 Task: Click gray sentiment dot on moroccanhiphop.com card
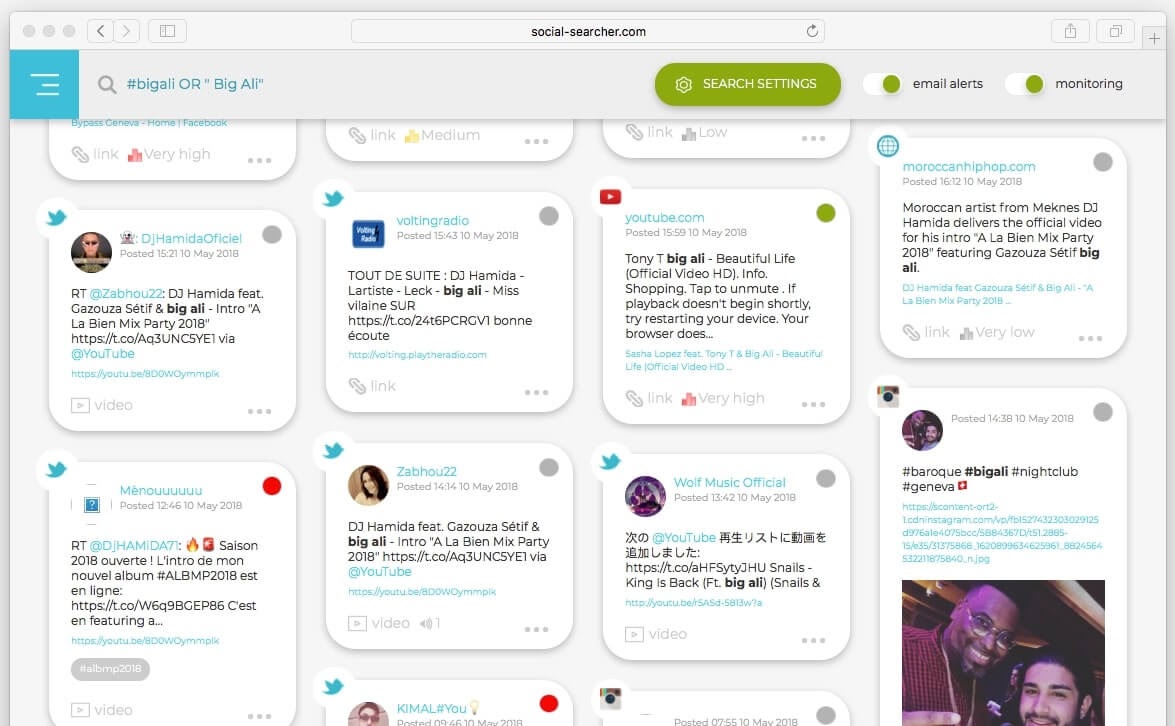click(x=1102, y=162)
